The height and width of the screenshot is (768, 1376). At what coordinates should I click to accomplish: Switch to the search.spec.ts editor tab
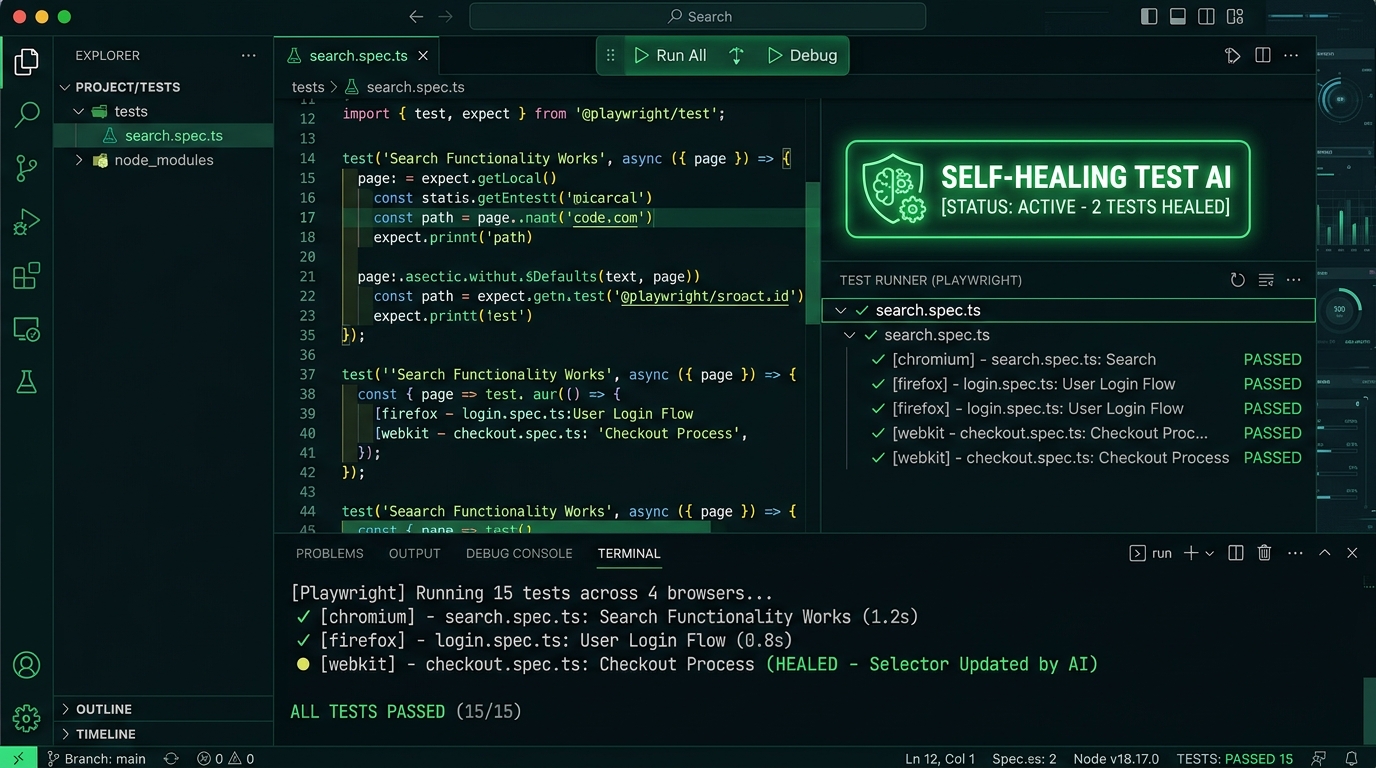tap(356, 56)
